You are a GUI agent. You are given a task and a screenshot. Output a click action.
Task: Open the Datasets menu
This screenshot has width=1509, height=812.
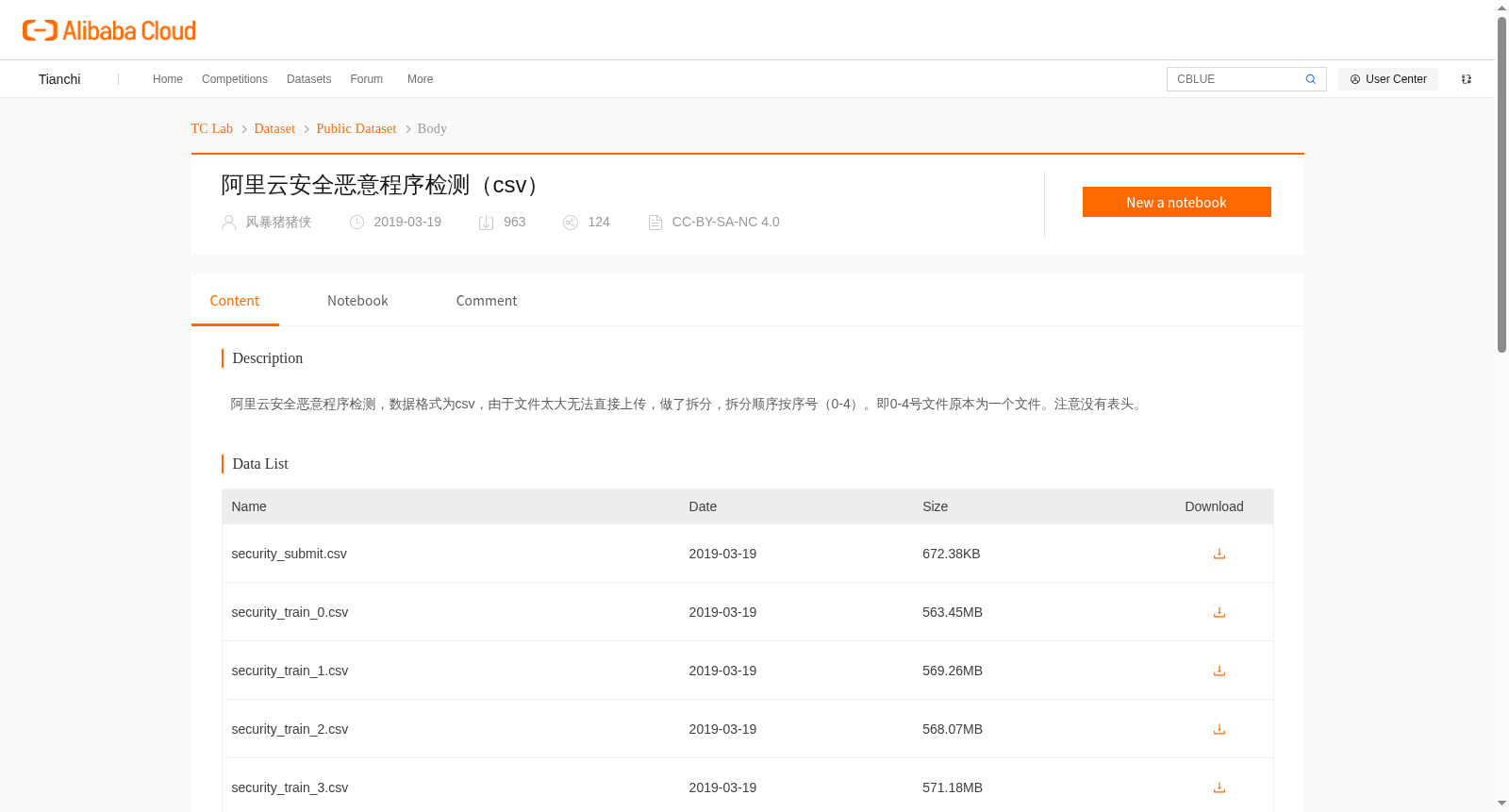tap(308, 79)
